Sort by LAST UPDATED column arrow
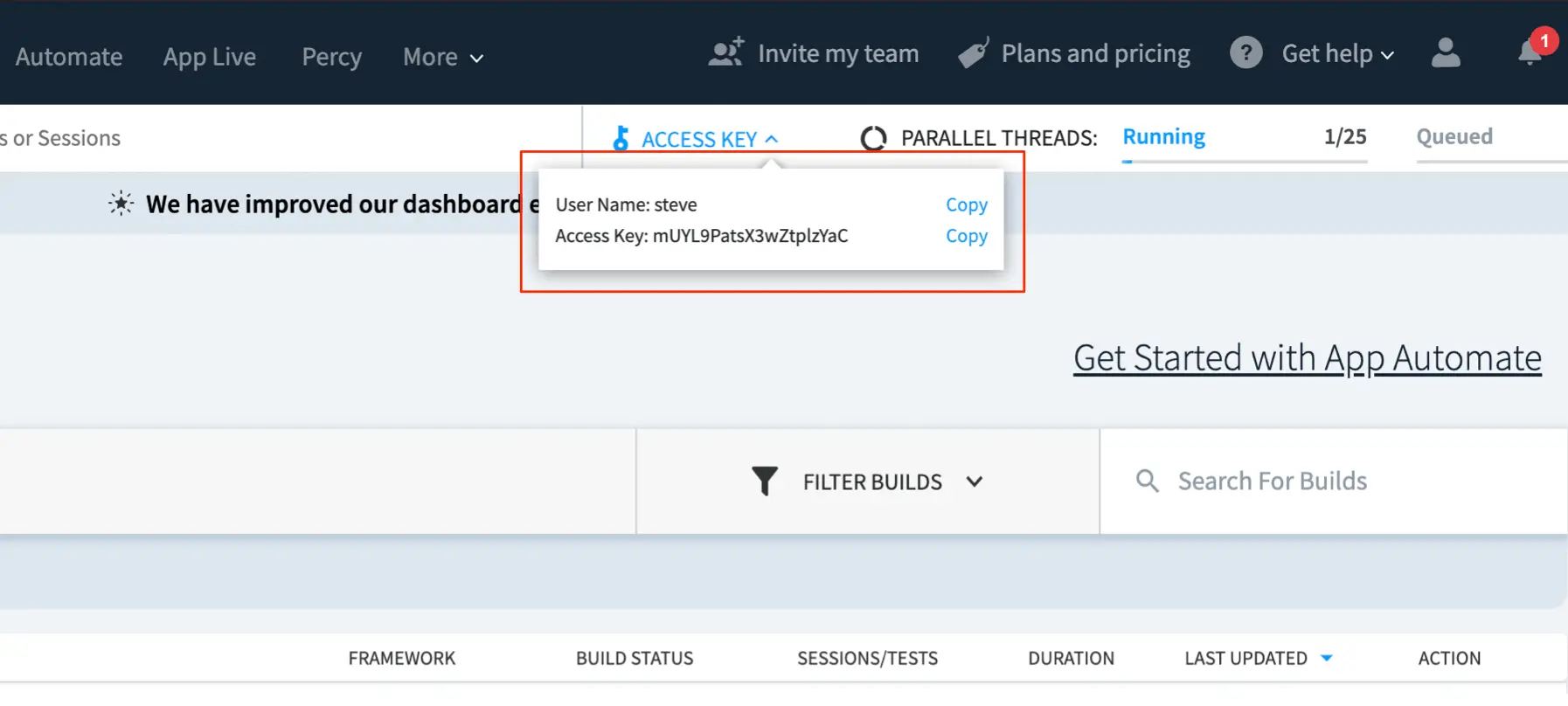This screenshot has height=706, width=1568. (1327, 658)
